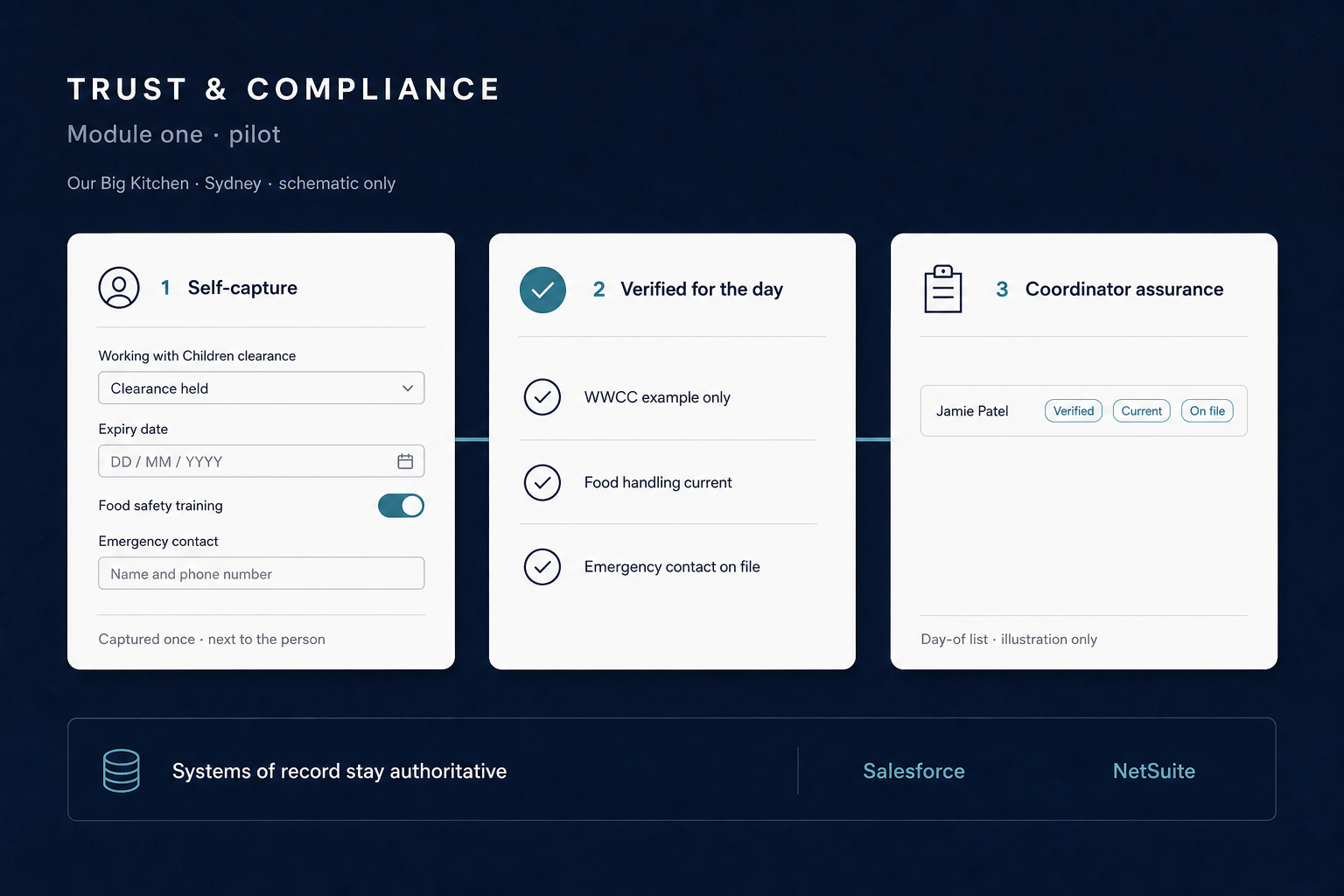Click the Emergency contact on file text

672,567
